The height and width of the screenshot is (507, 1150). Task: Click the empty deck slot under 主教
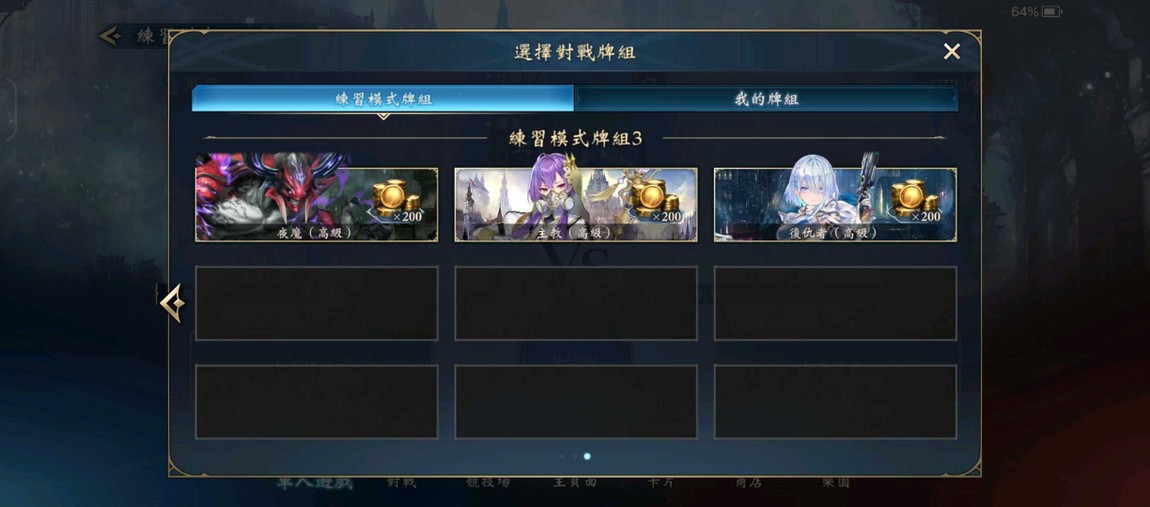576,303
